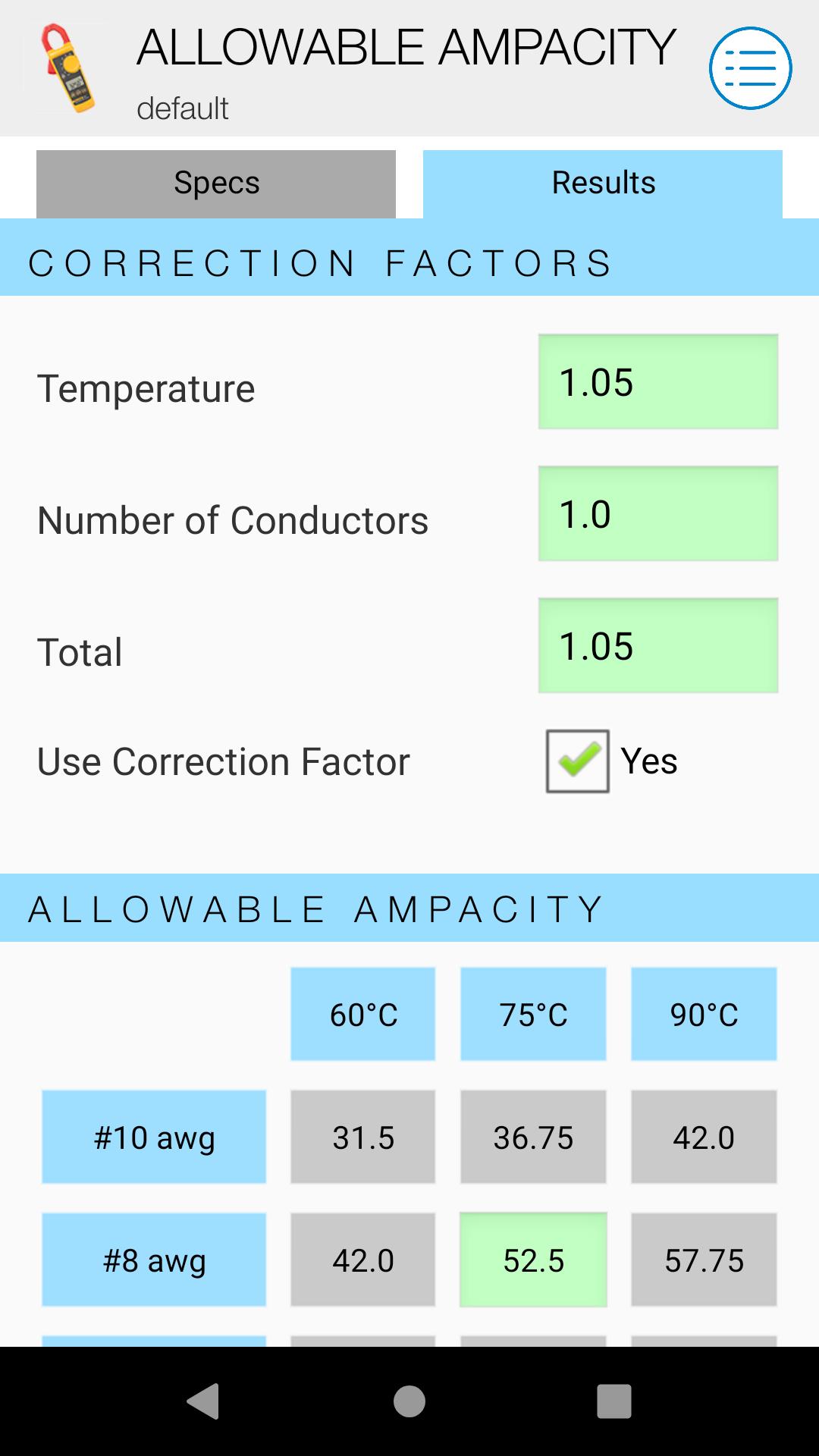The image size is (819, 1456).
Task: Toggle the Use Correction Factor checkbox
Action: (x=577, y=761)
